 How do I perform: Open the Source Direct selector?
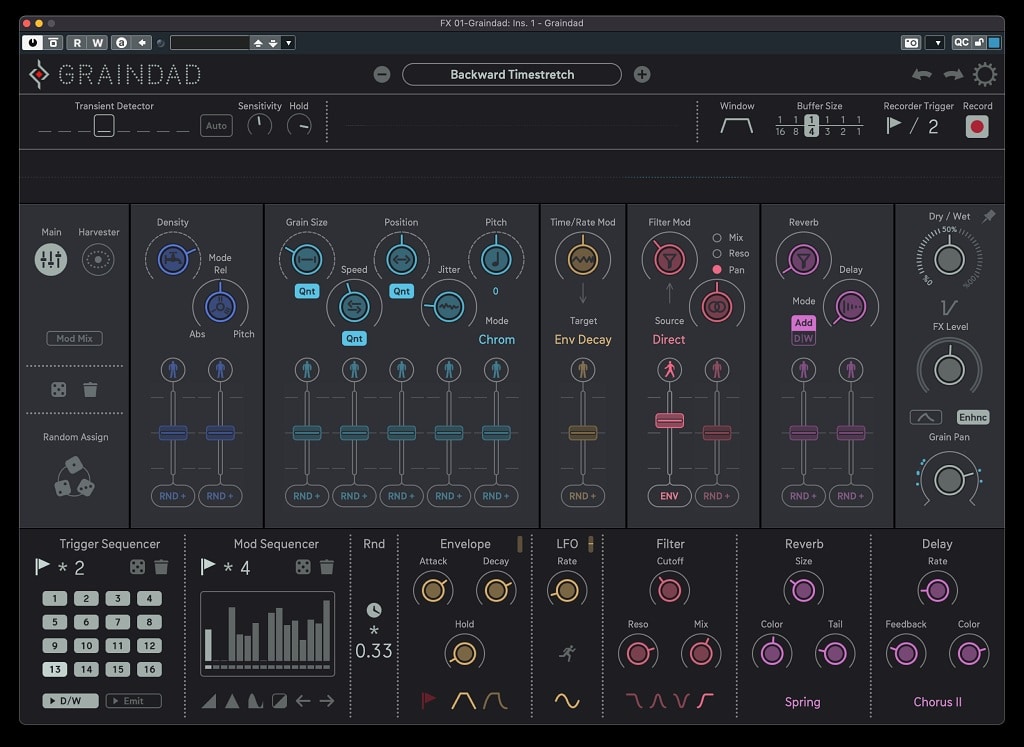(669, 340)
